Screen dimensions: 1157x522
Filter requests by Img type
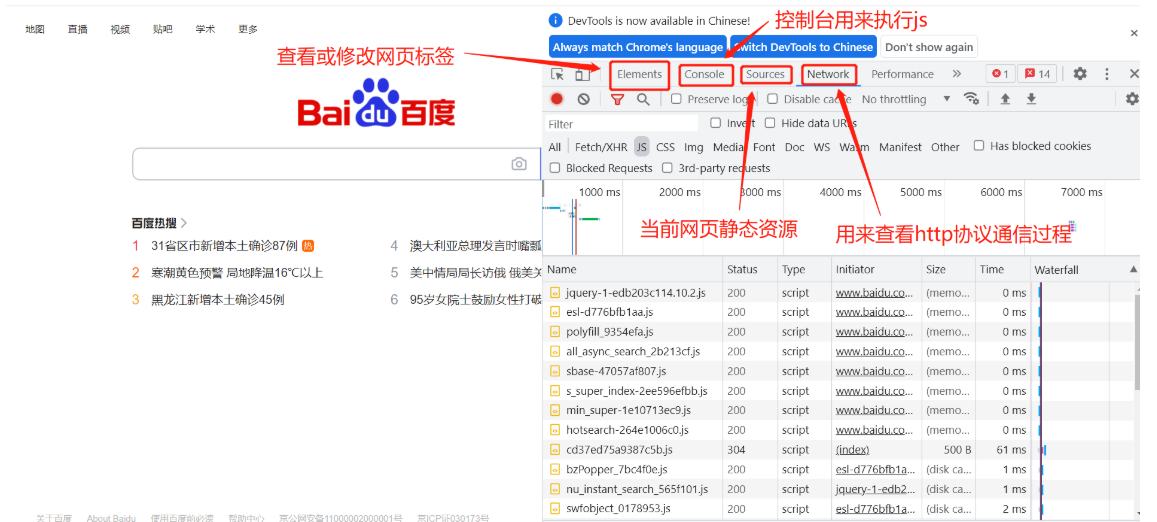[x=694, y=147]
